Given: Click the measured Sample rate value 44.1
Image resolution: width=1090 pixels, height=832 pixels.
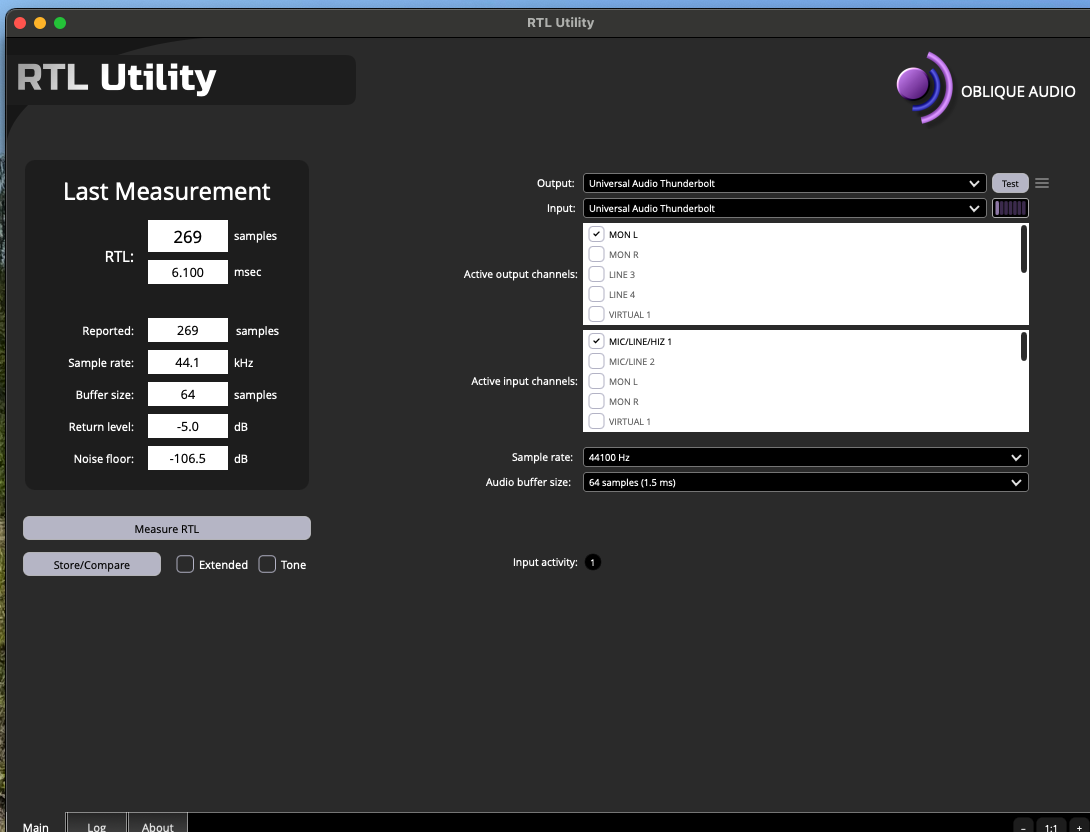Looking at the screenshot, I should (x=188, y=362).
